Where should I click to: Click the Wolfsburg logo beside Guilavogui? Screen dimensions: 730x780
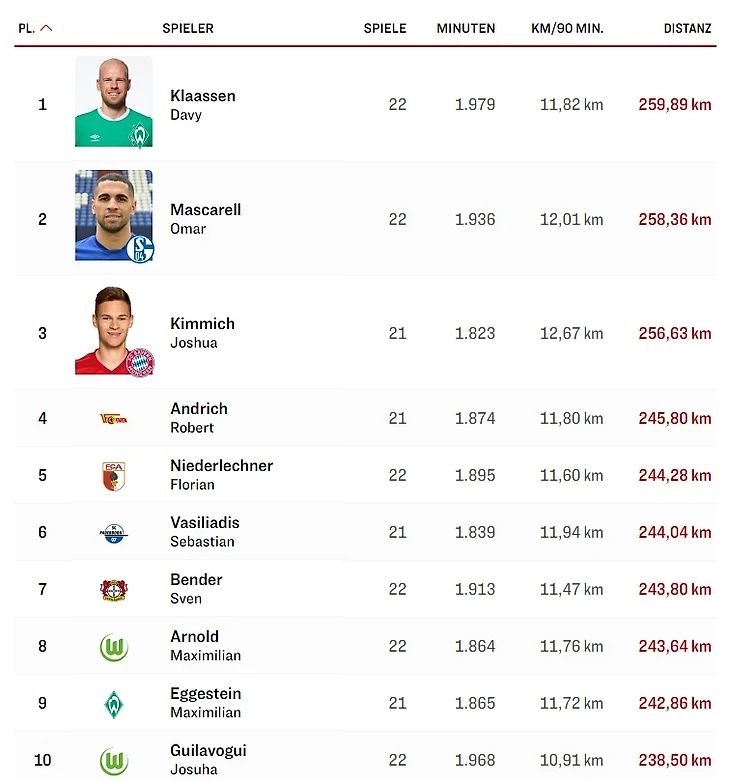[x=114, y=761]
